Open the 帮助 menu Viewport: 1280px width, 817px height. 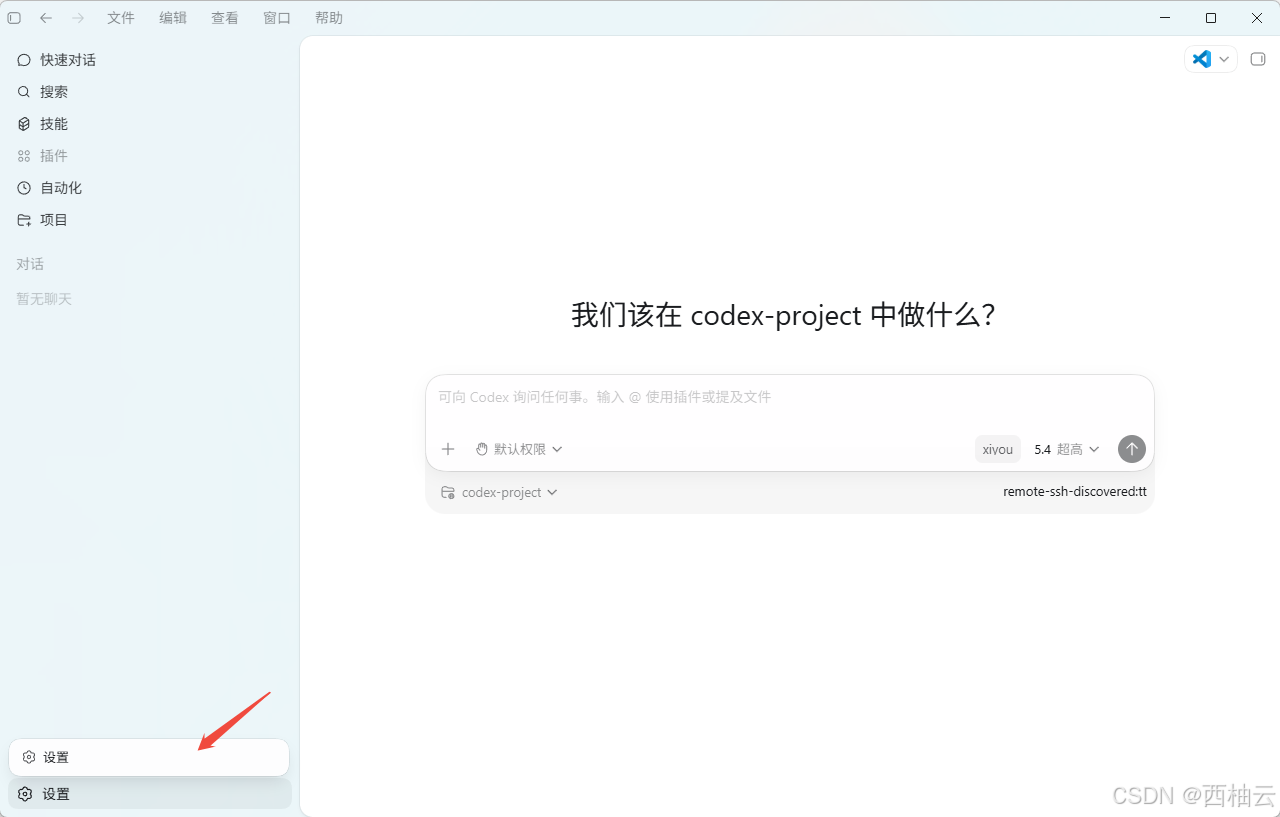[x=329, y=18]
